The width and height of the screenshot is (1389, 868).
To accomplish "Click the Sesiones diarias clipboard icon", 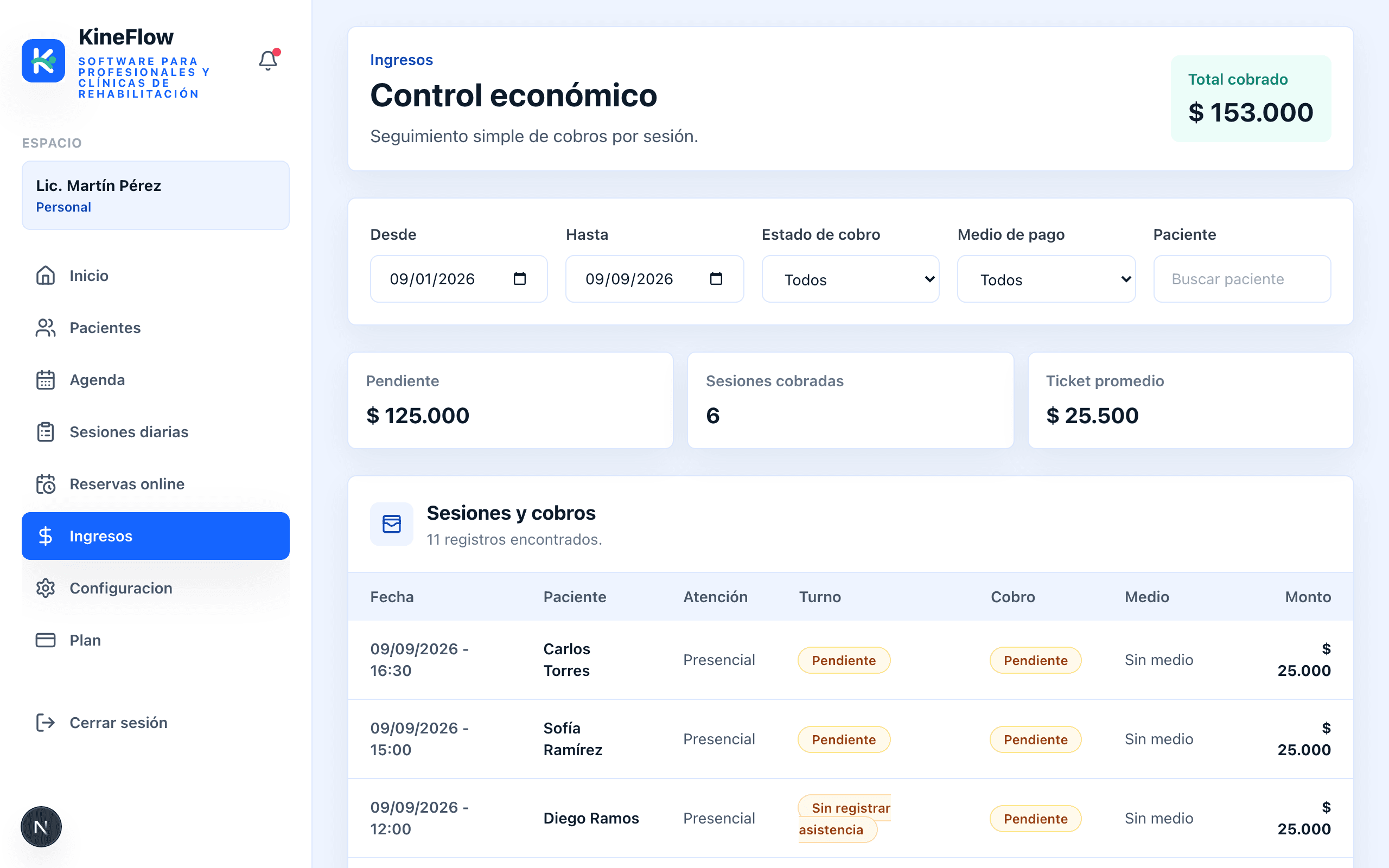I will pos(46,432).
